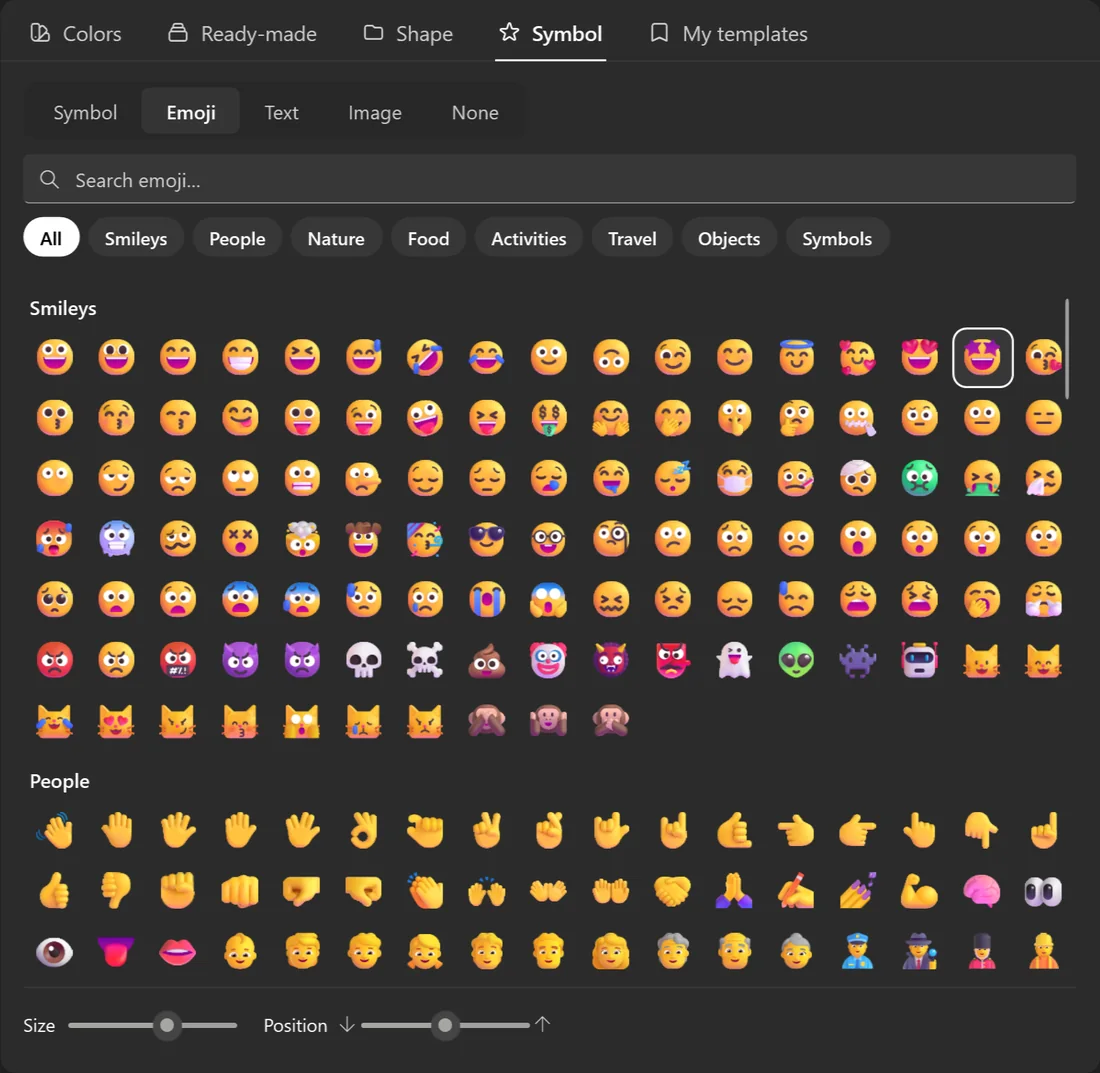Choose the loudly crying face emoji
The height and width of the screenshot is (1073, 1100).
(487, 600)
